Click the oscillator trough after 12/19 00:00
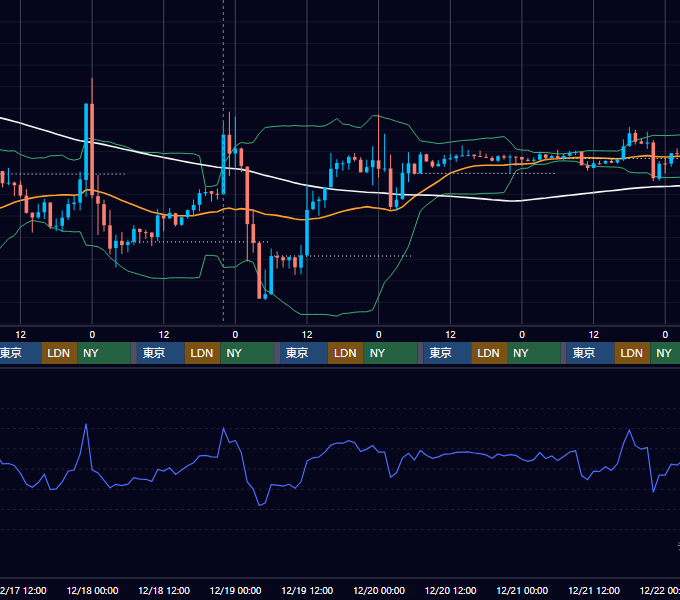 pyautogui.click(x=260, y=505)
